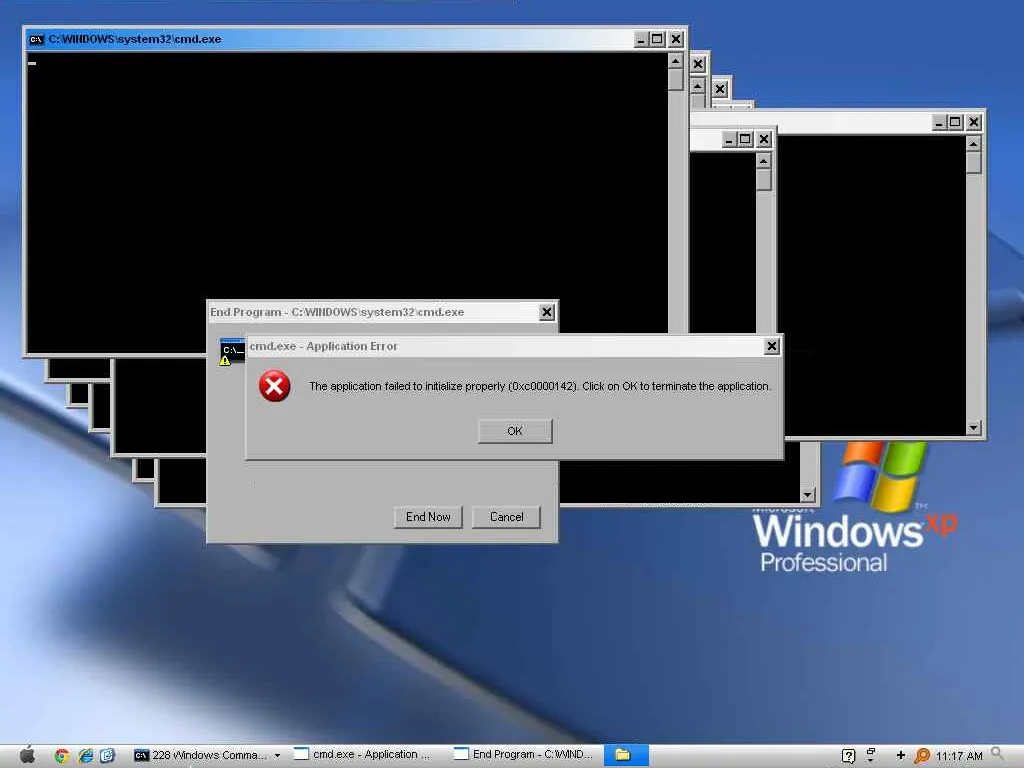The height and width of the screenshot is (768, 1024).
Task: Switch to cmd.exe - Application taskbar button
Action: [x=362, y=754]
